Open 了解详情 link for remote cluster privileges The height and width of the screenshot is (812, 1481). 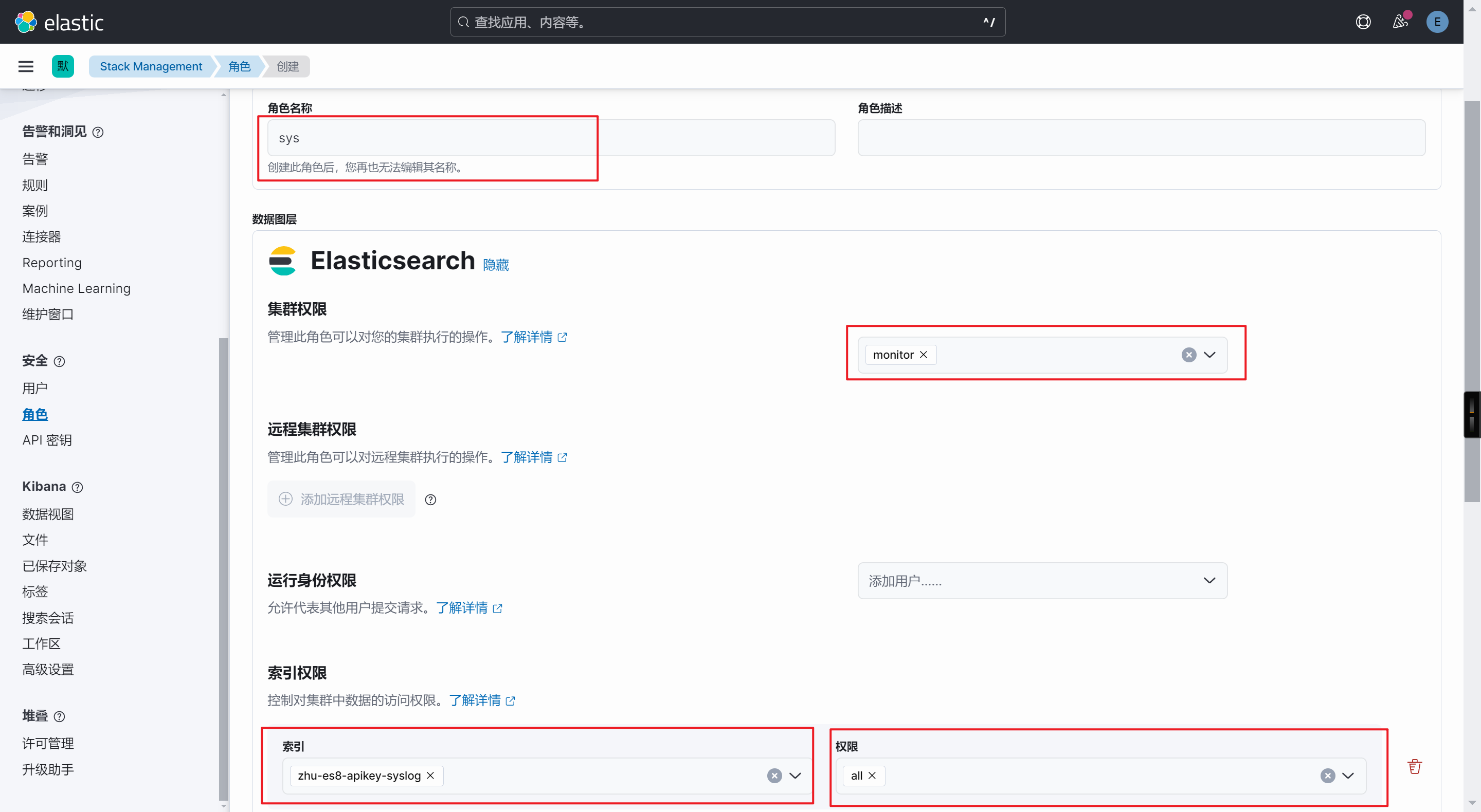(x=534, y=457)
